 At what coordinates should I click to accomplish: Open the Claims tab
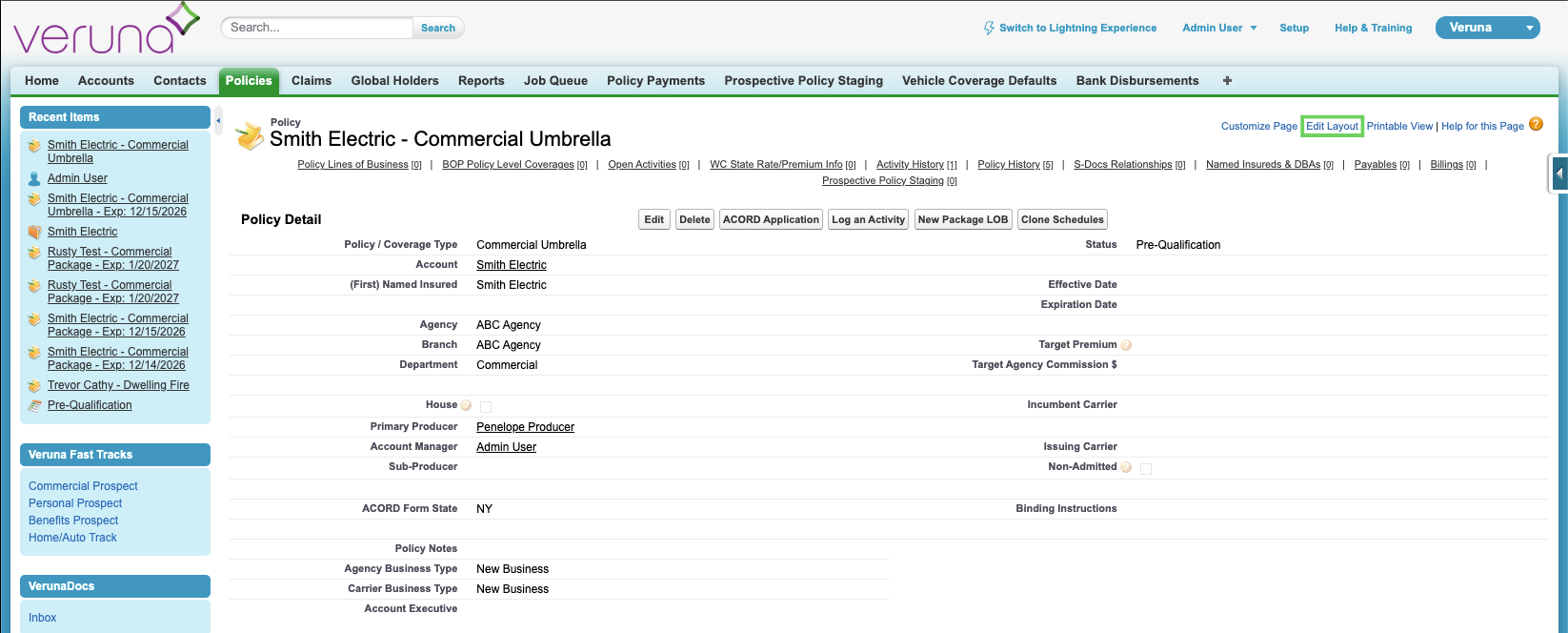pyautogui.click(x=312, y=81)
